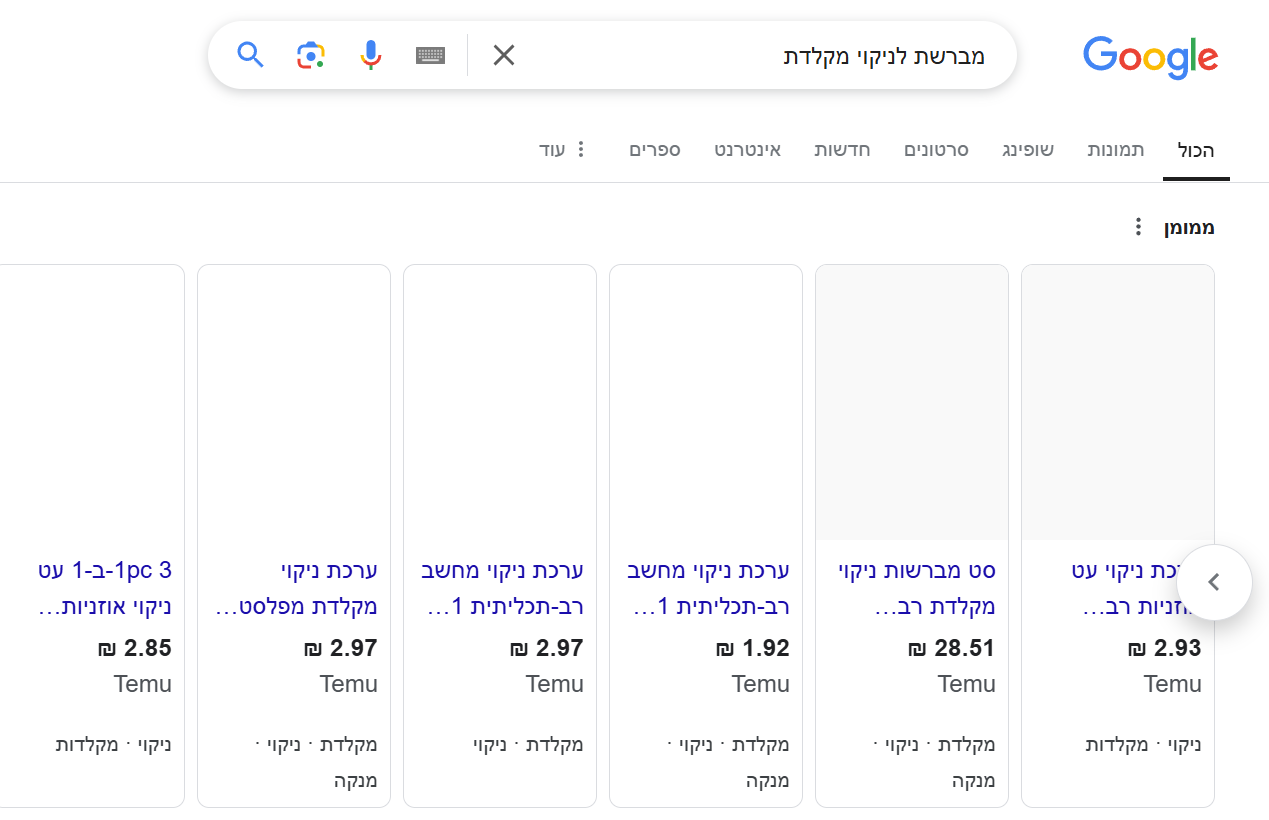Start voice search with the microphone icon
Viewport: 1269px width, 820px height.
pos(370,55)
